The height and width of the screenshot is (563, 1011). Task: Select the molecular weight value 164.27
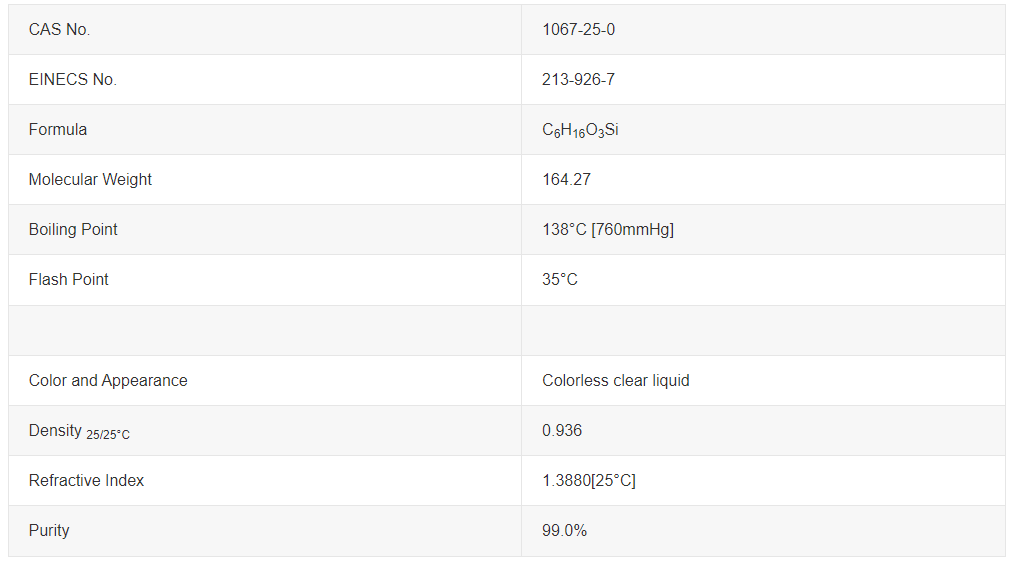tap(565, 180)
